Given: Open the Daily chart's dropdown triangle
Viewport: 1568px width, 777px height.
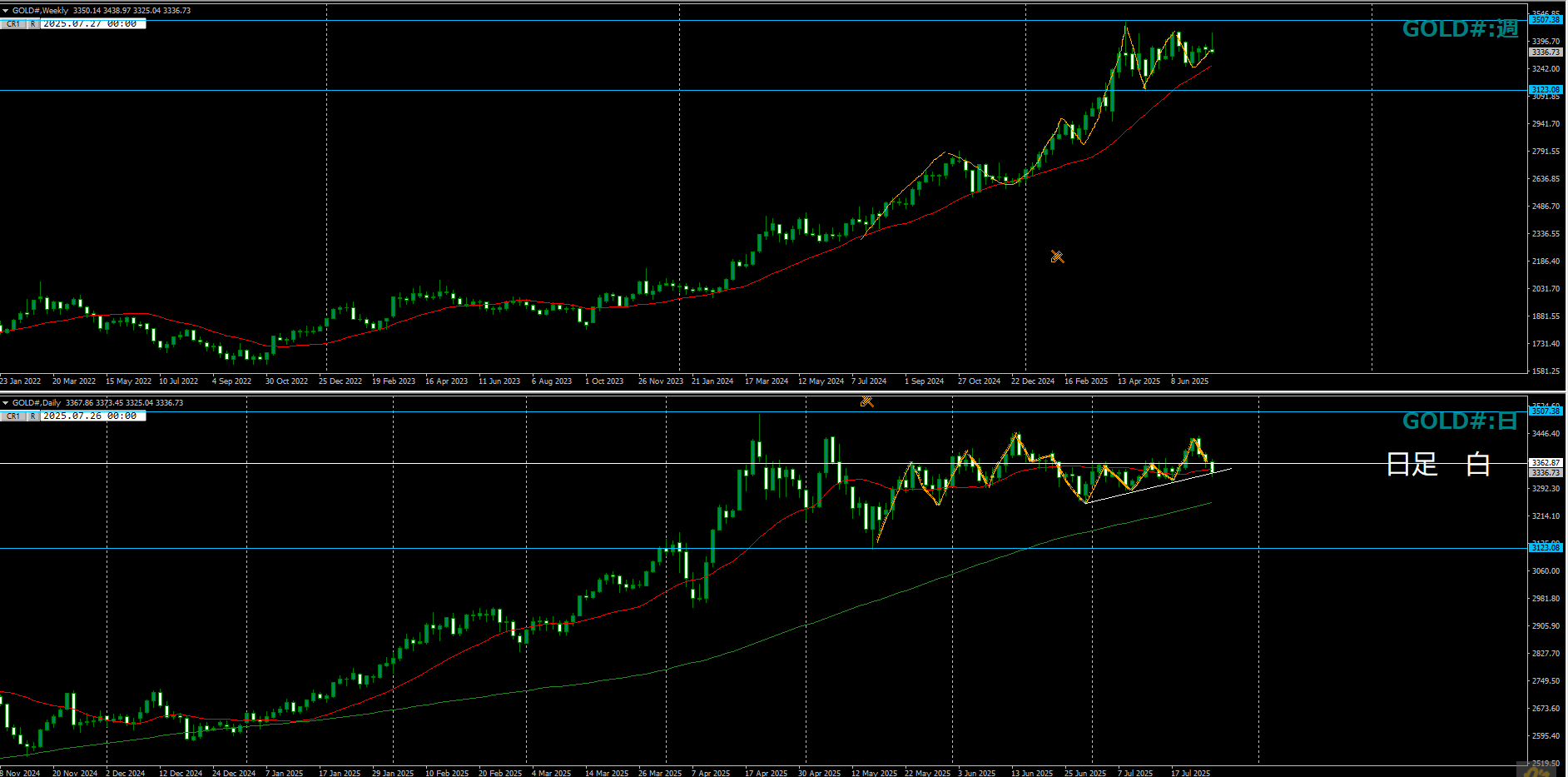Looking at the screenshot, I should click(x=6, y=403).
